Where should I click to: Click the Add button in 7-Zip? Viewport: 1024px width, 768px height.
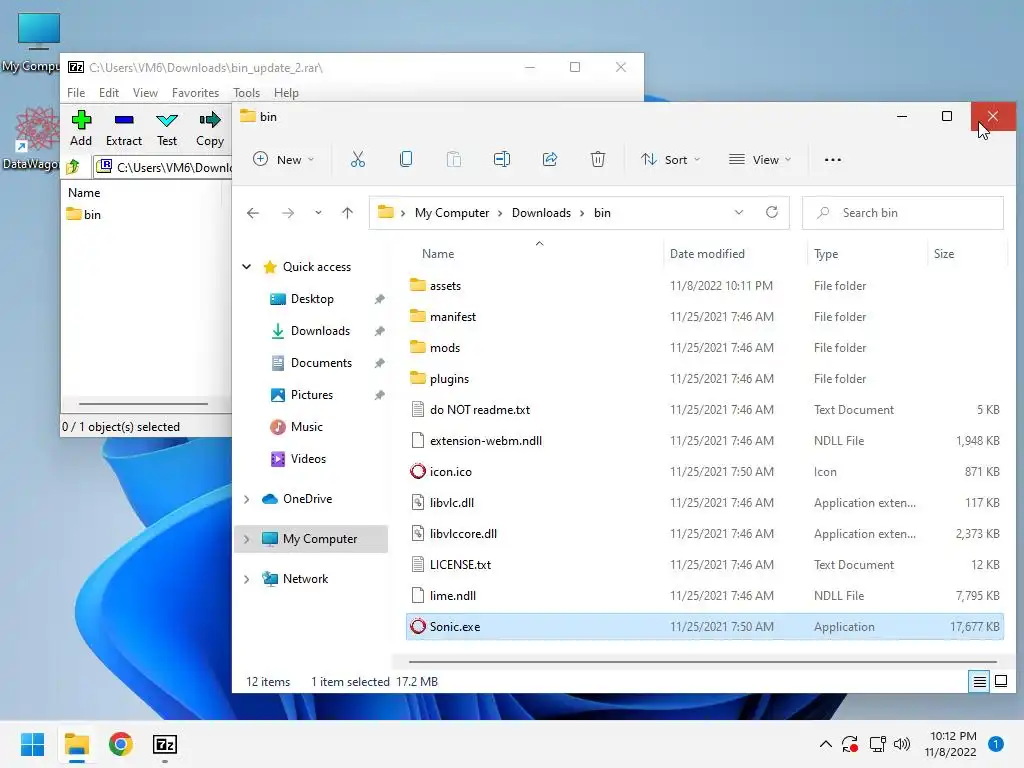81,128
